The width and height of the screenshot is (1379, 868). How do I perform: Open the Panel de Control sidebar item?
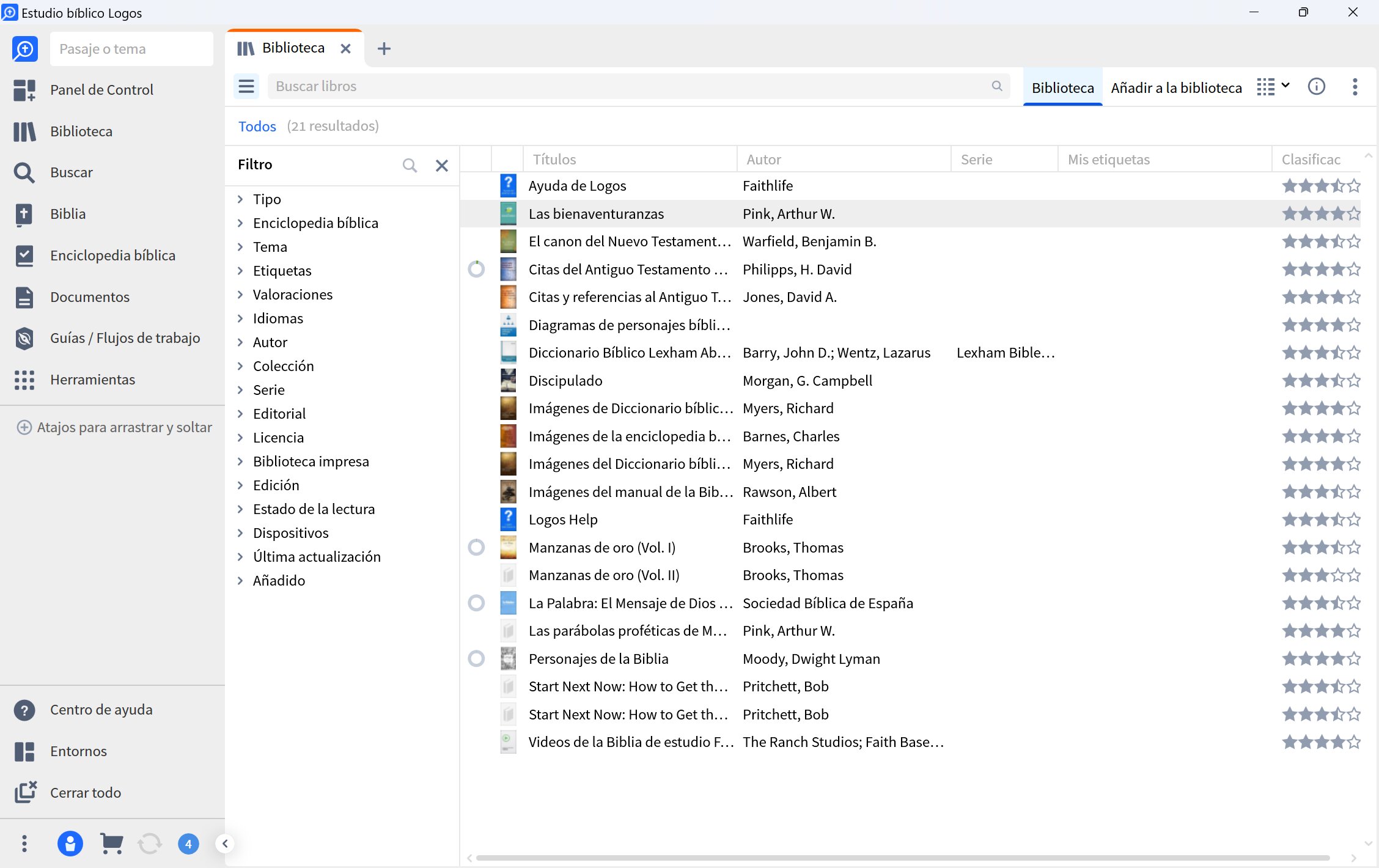(x=101, y=90)
